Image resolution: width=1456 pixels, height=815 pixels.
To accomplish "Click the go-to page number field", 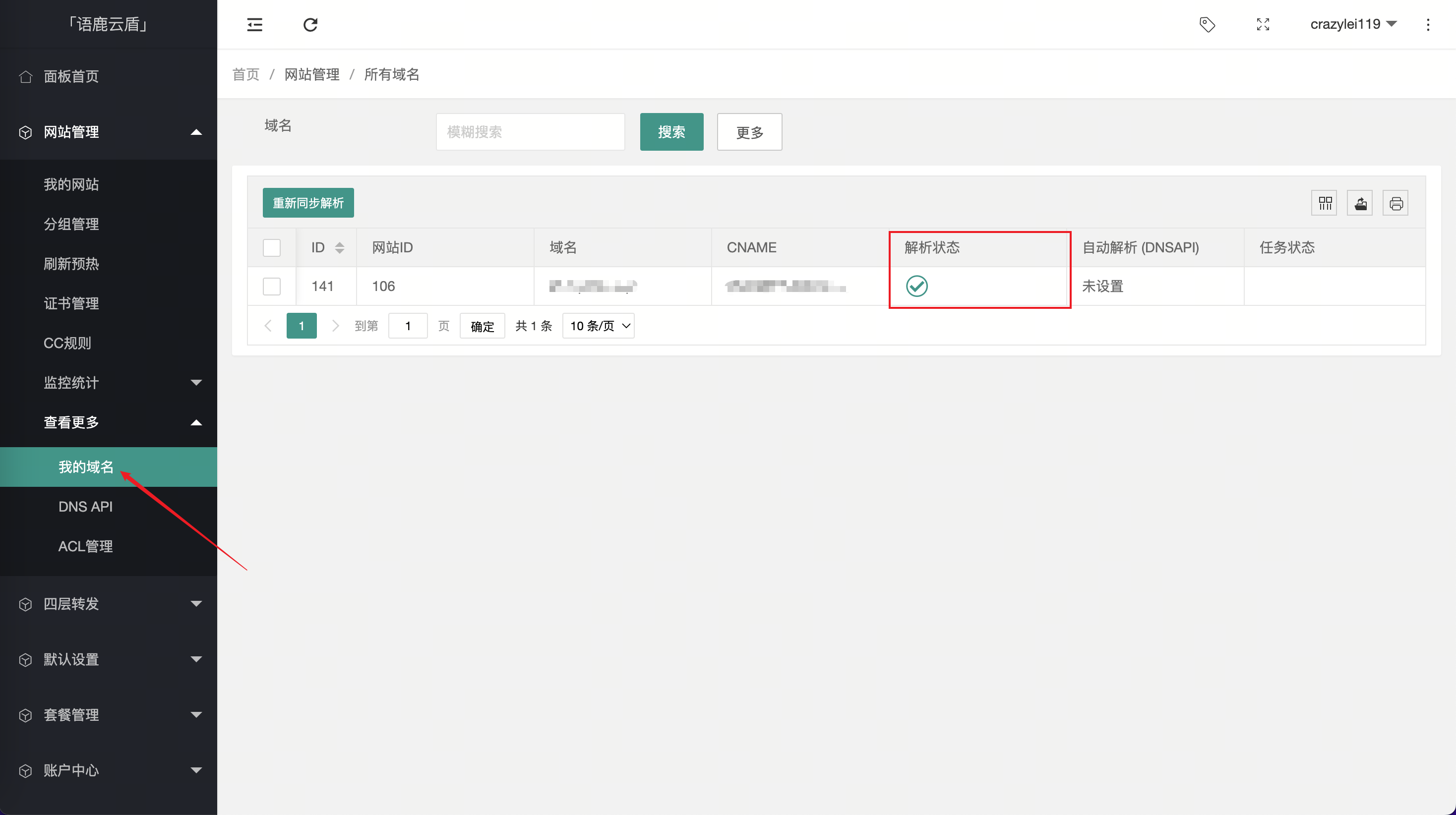I will coord(408,326).
